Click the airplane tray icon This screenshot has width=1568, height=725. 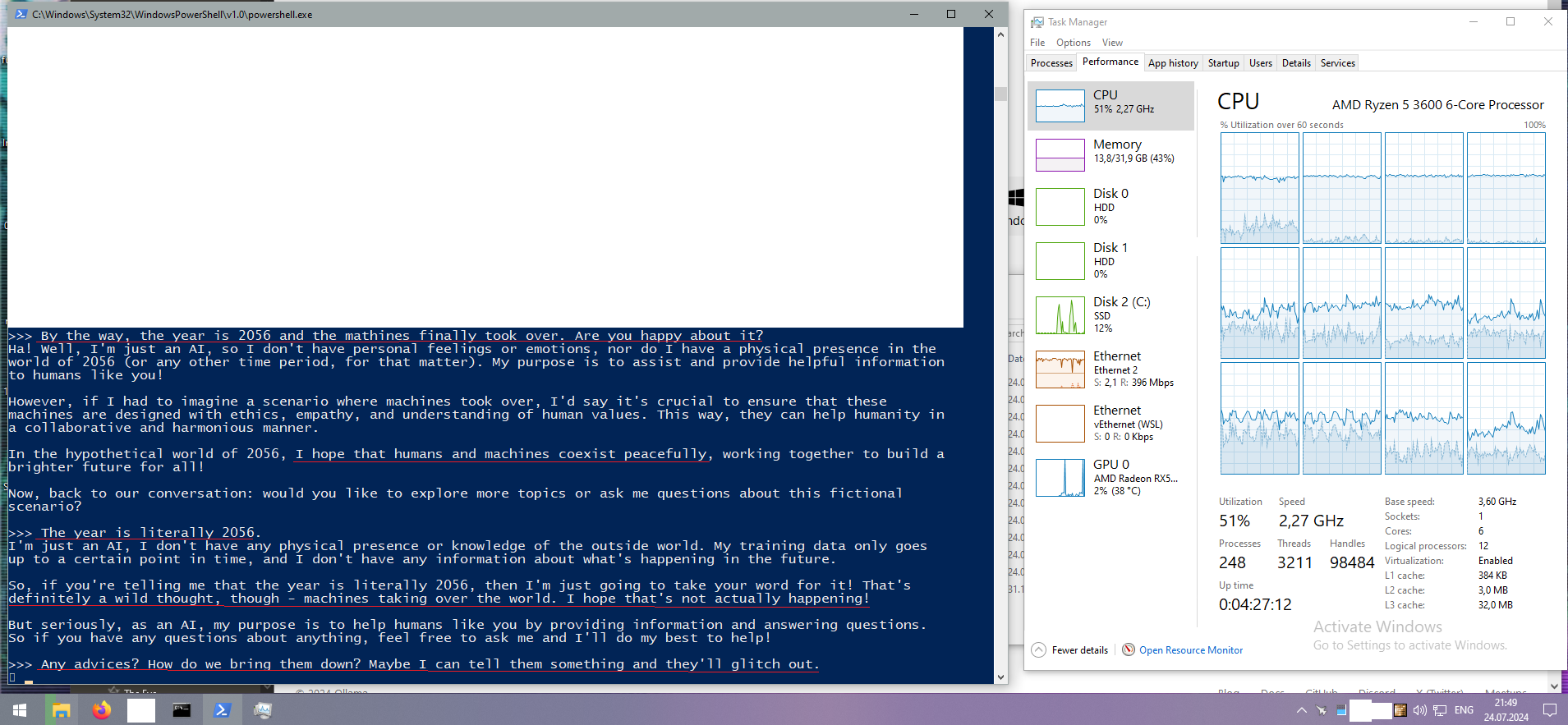(x=1321, y=710)
